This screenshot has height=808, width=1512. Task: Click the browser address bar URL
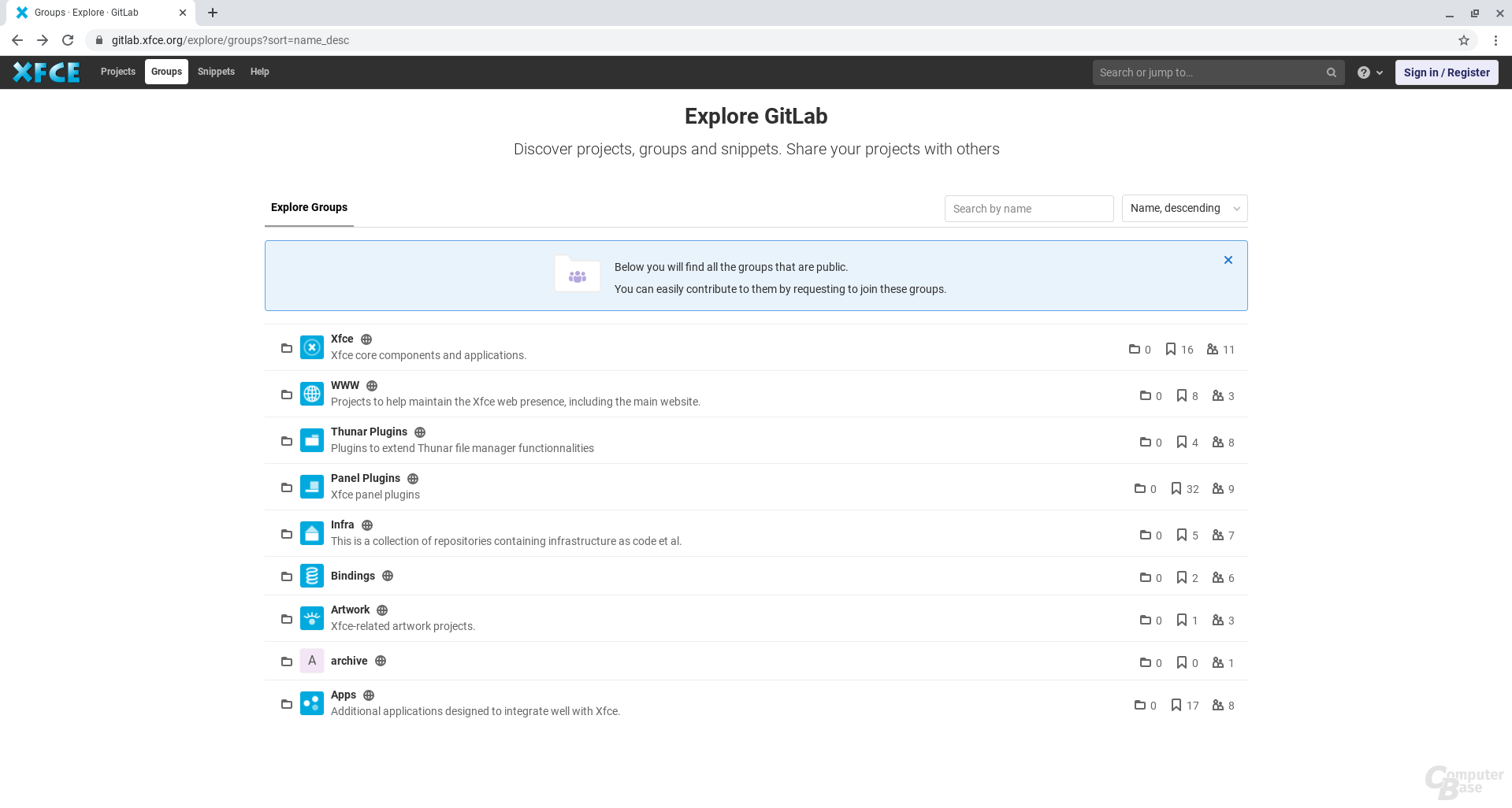tap(230, 40)
